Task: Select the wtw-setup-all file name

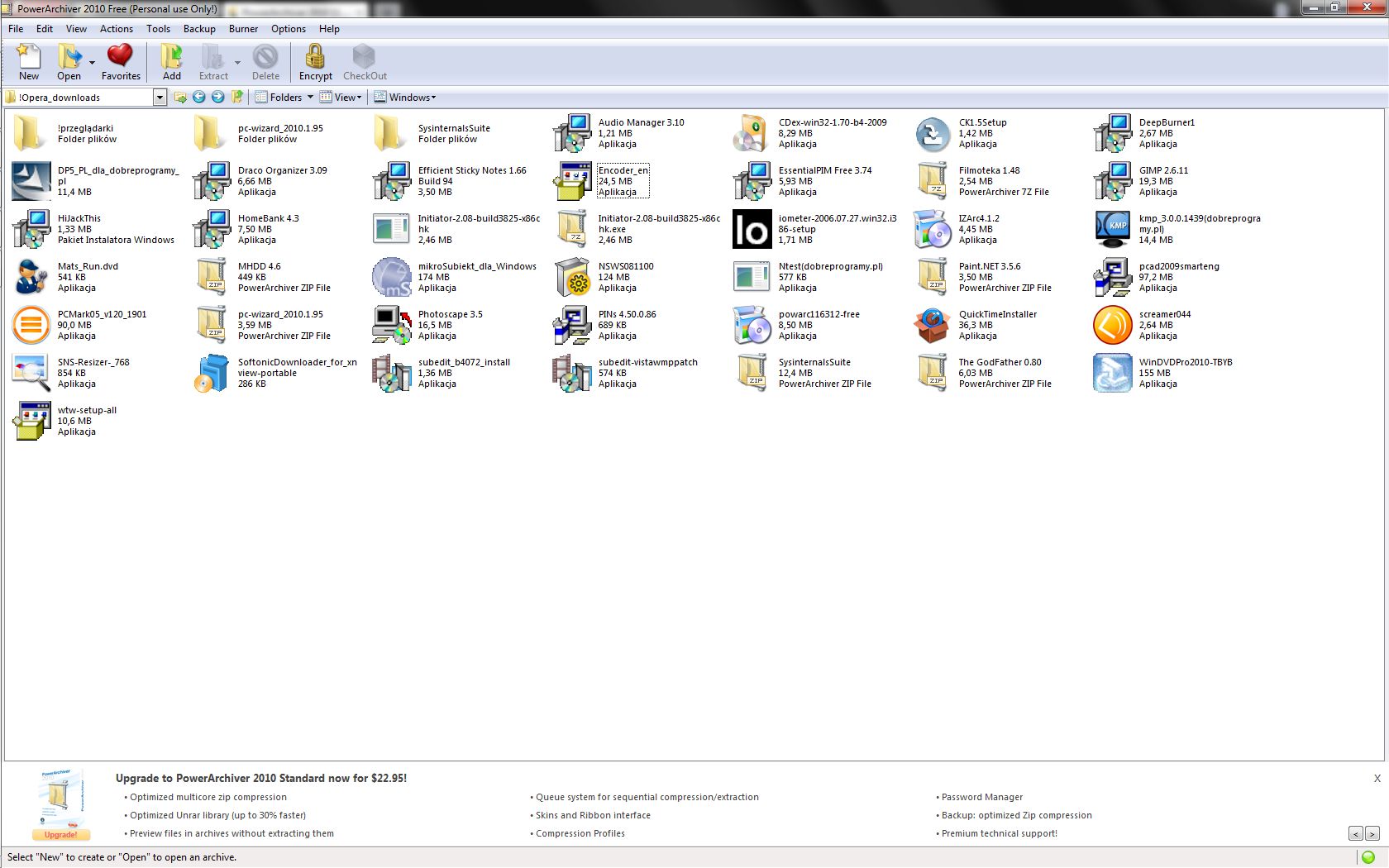Action: click(x=87, y=410)
